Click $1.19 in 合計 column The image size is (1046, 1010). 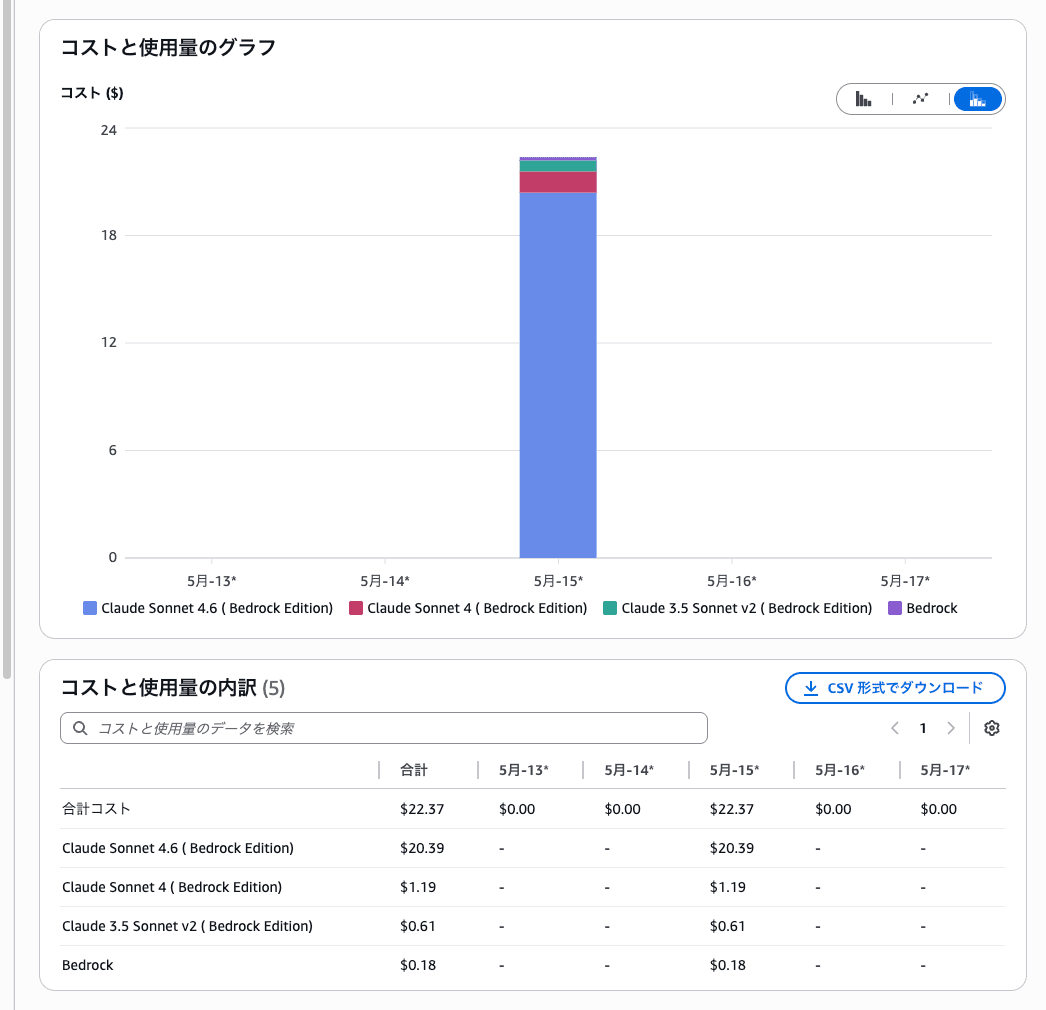[418, 887]
